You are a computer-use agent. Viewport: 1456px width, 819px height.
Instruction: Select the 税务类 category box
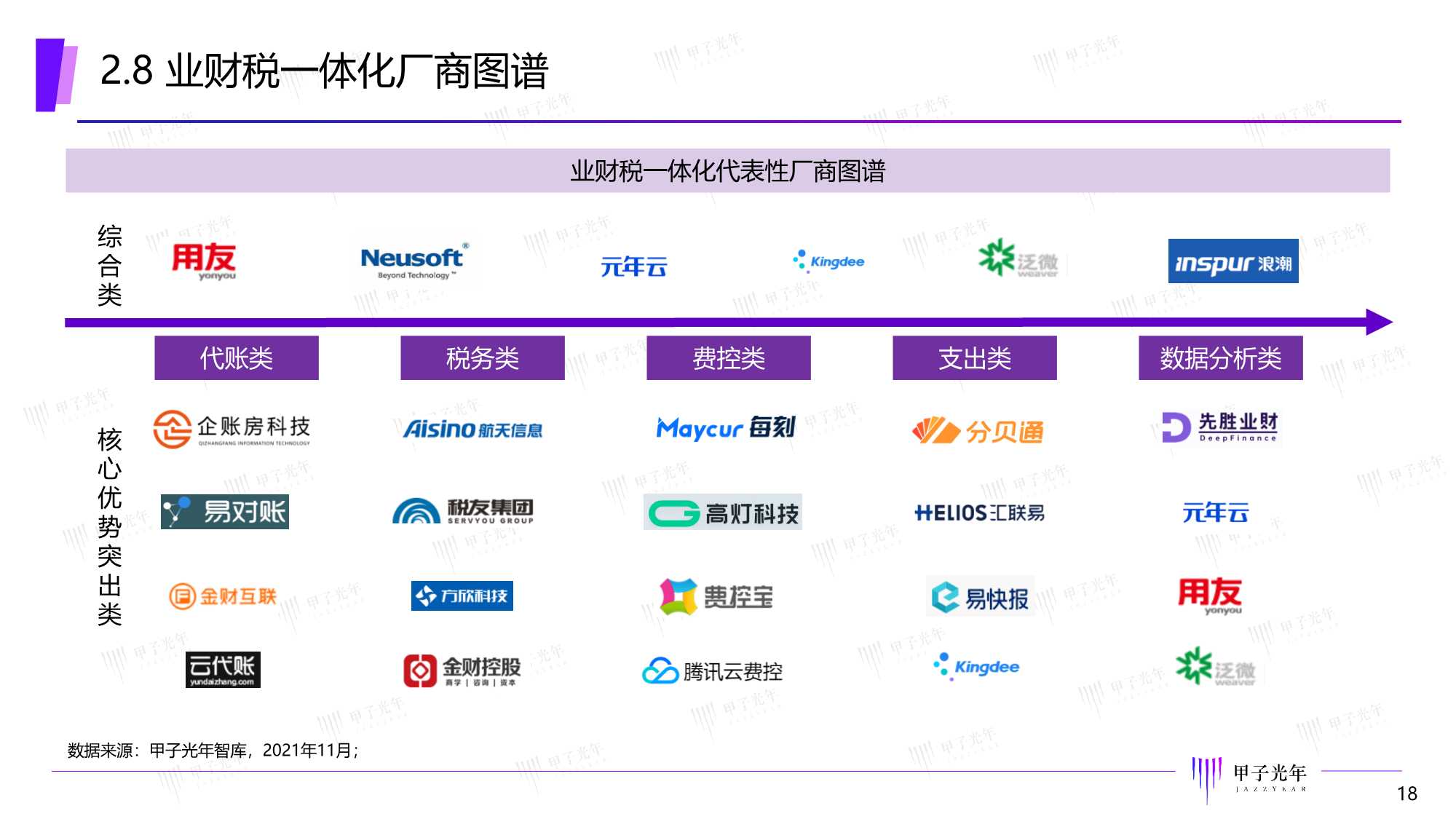[x=483, y=358]
